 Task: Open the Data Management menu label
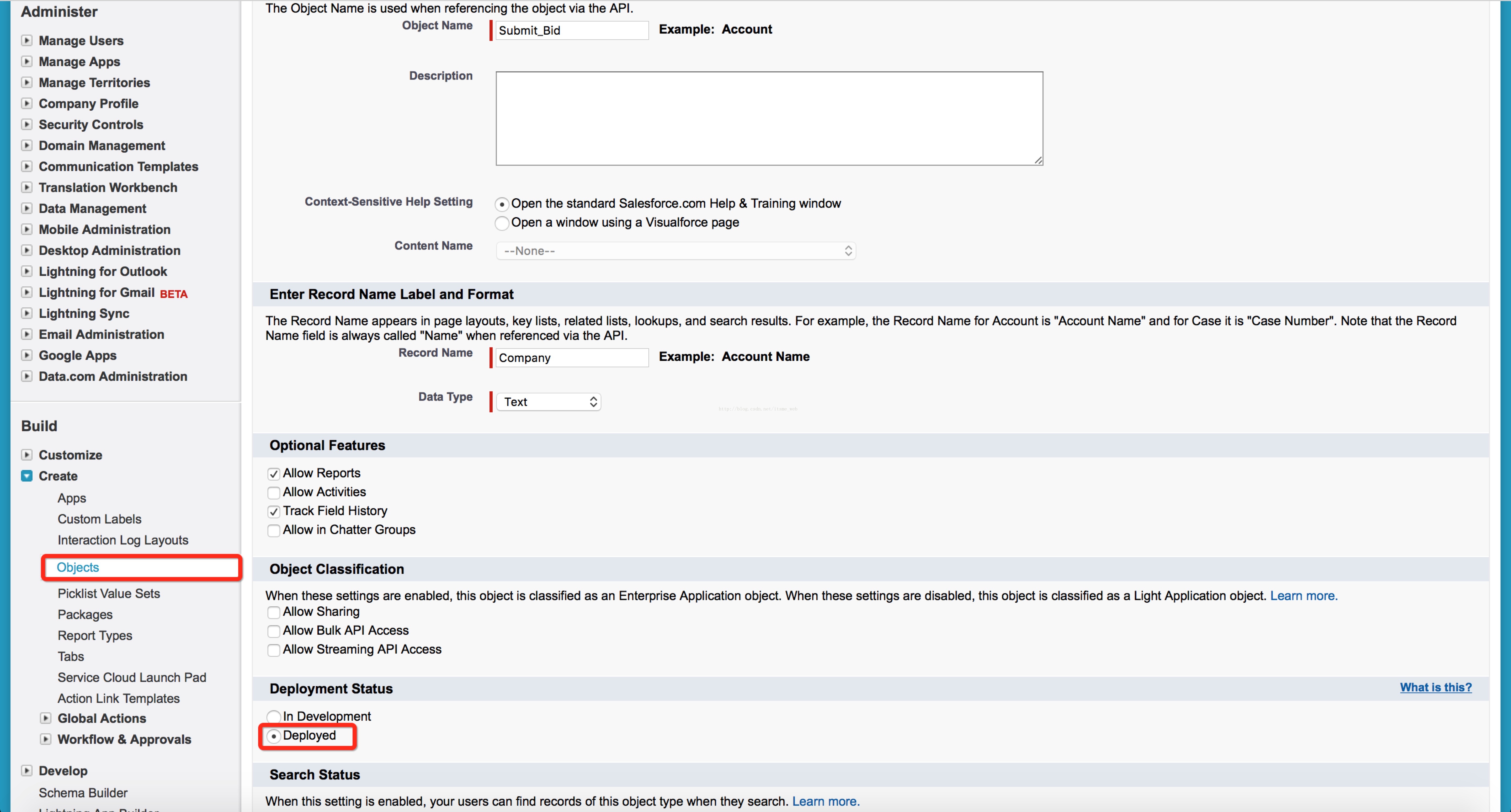[x=92, y=209]
